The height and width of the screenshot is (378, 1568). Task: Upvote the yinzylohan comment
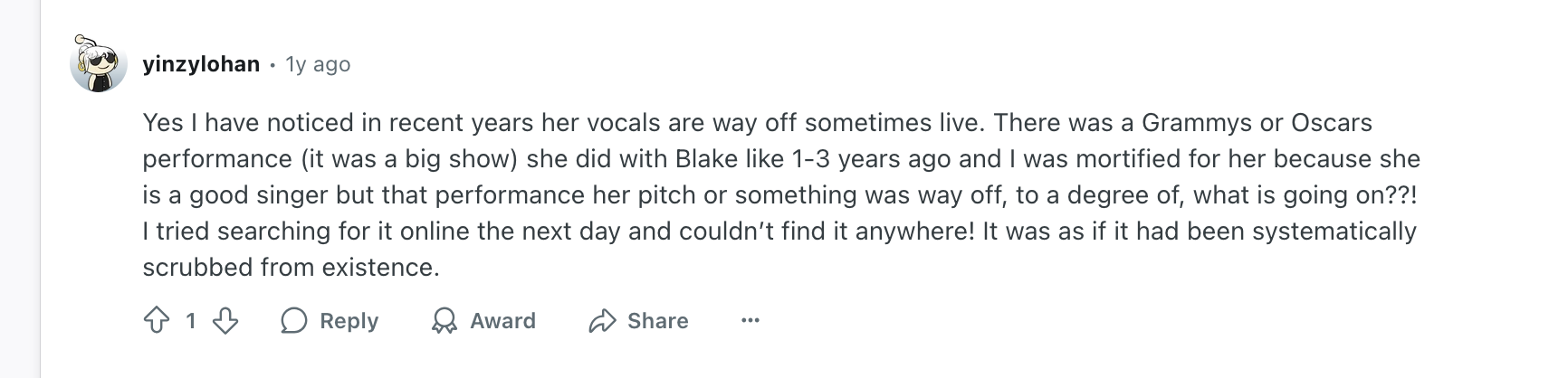pos(157,320)
